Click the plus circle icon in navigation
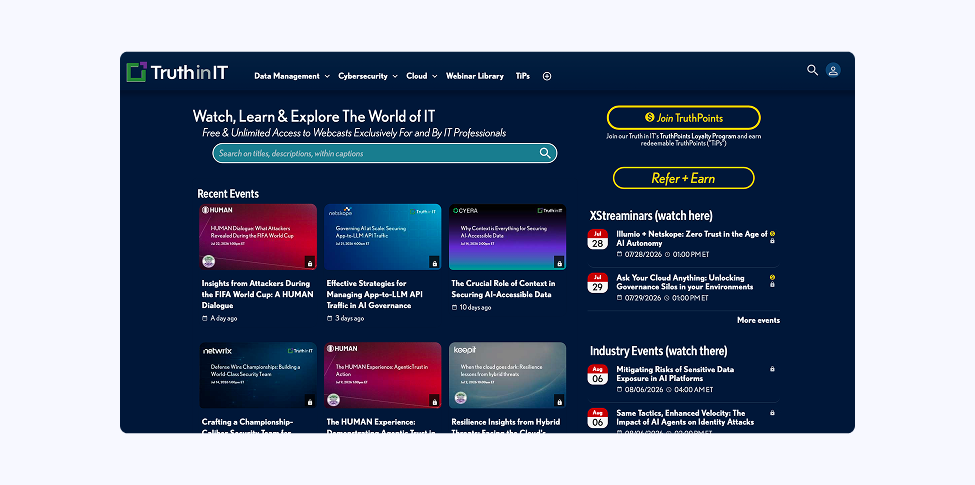 pos(547,76)
